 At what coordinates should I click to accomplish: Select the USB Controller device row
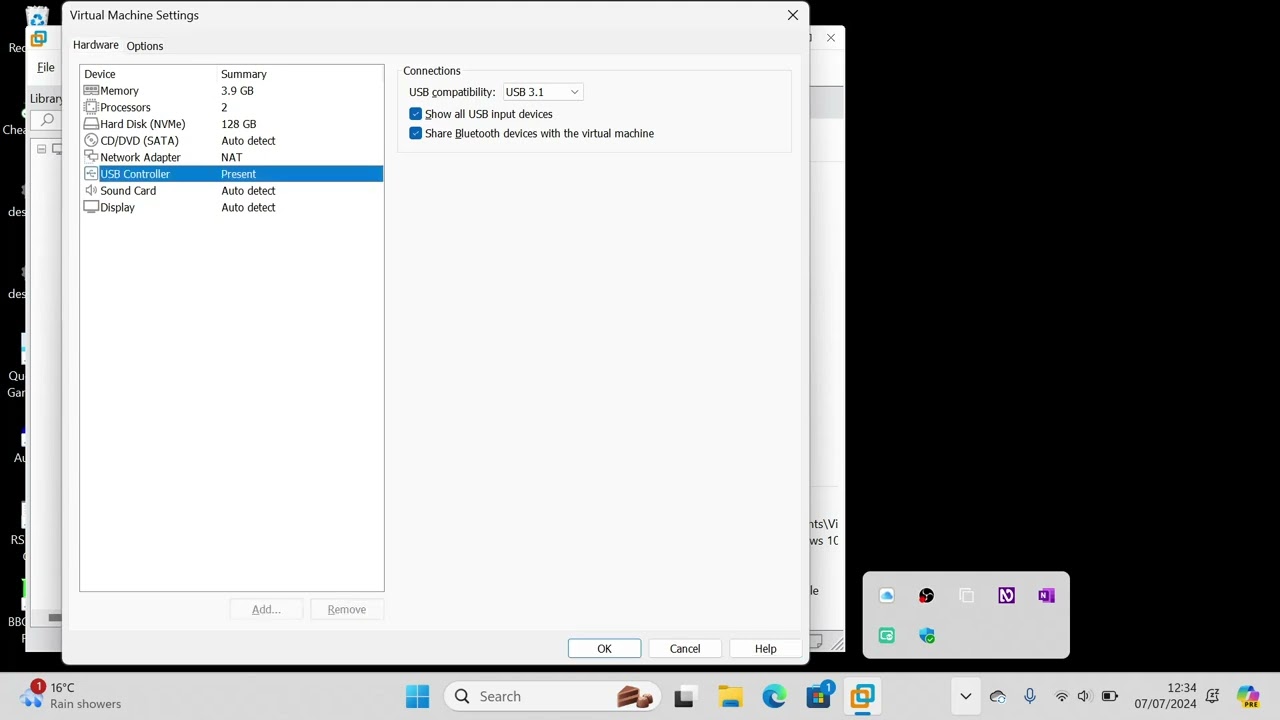[232, 174]
